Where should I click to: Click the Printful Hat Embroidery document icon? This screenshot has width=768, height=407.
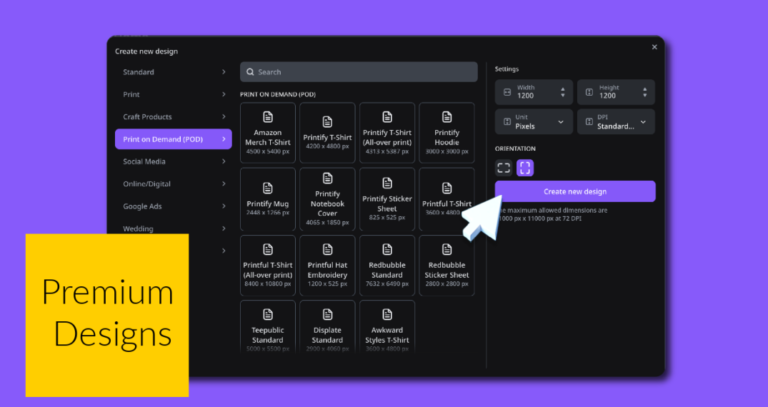(x=327, y=249)
